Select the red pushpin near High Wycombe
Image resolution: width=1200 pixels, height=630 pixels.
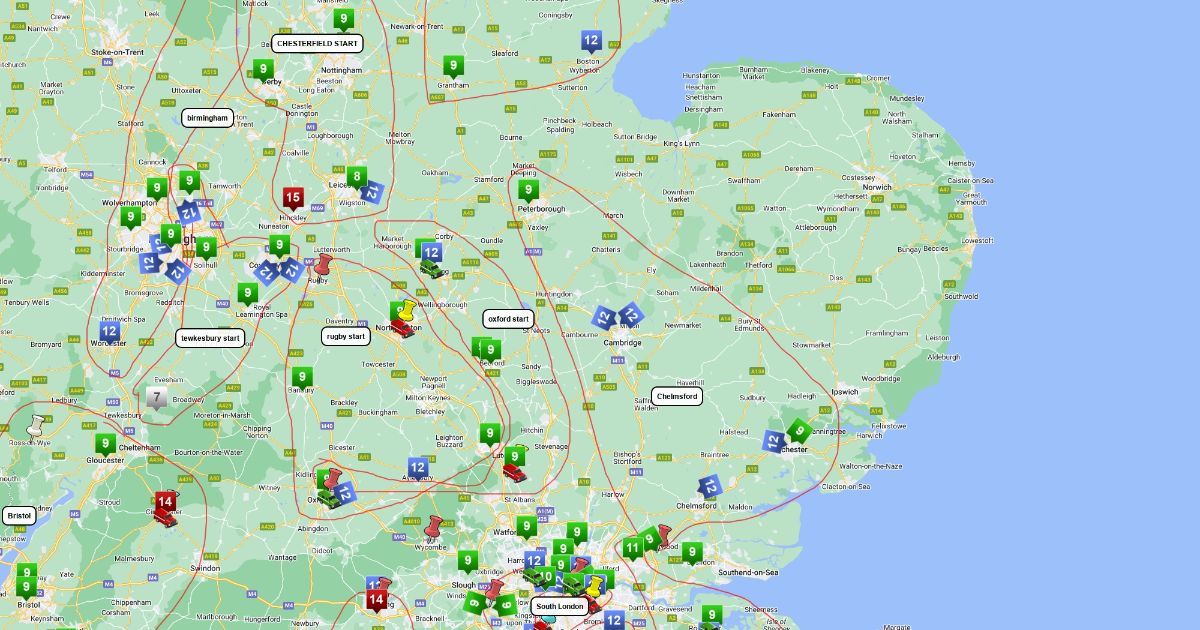[x=433, y=527]
